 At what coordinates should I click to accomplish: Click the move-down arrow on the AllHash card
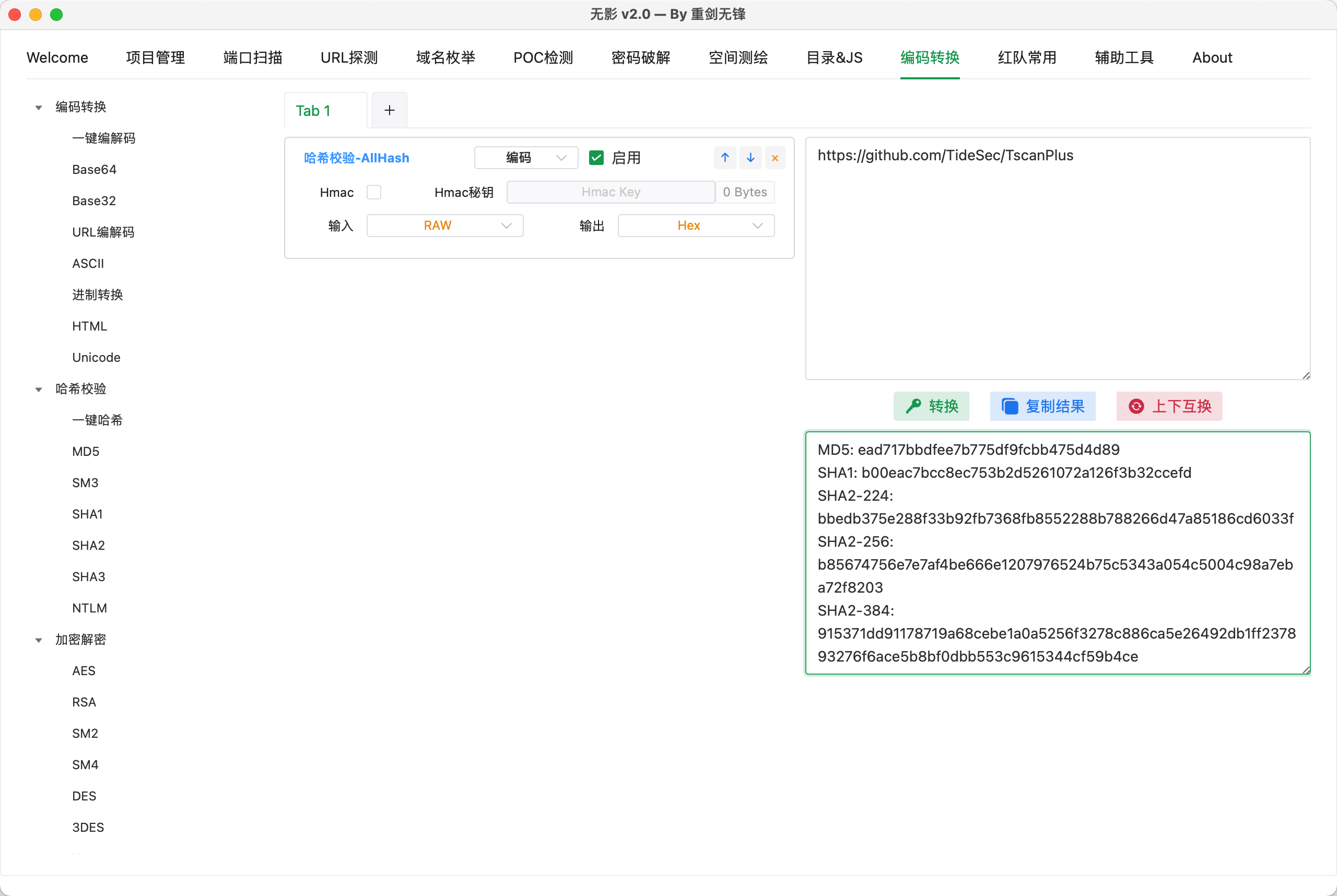[x=750, y=158]
